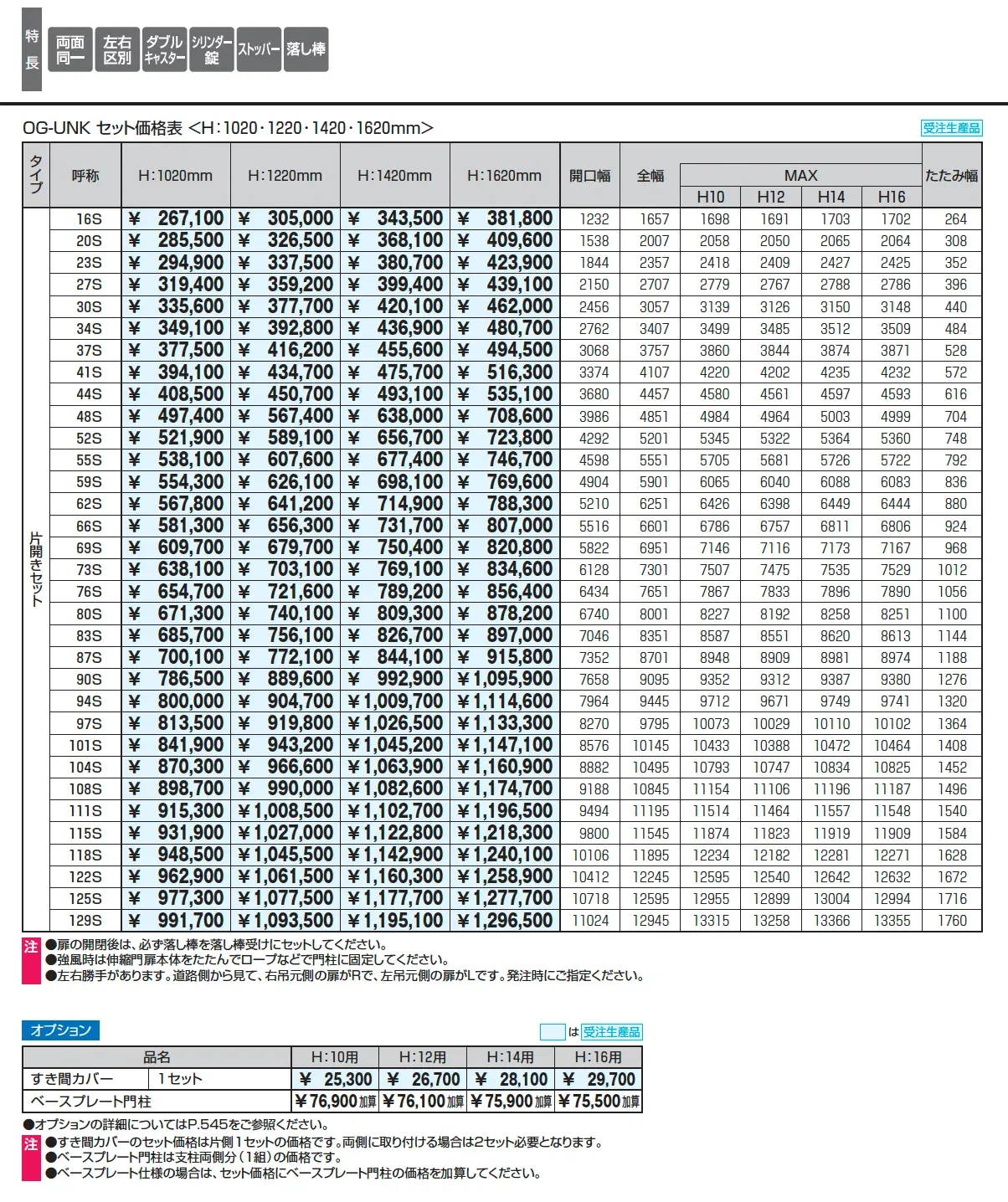The height and width of the screenshot is (1202, 1008).
Task: Click the オプション section label
Action: point(60,1030)
